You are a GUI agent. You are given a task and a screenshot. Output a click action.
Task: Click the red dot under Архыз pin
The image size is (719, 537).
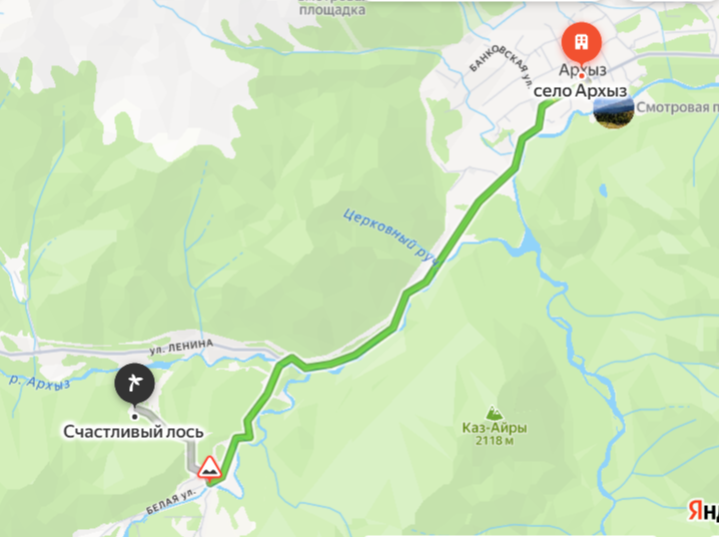pos(581,75)
